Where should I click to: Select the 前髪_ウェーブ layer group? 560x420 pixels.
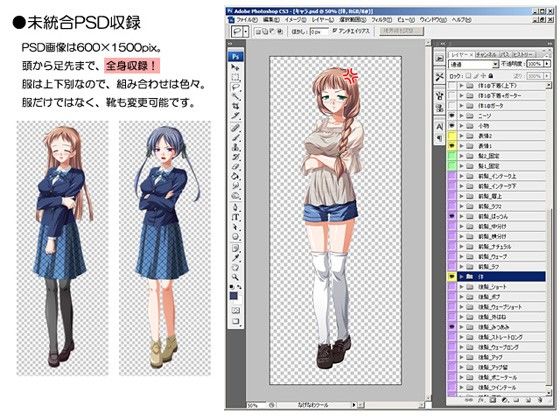[x=502, y=256]
